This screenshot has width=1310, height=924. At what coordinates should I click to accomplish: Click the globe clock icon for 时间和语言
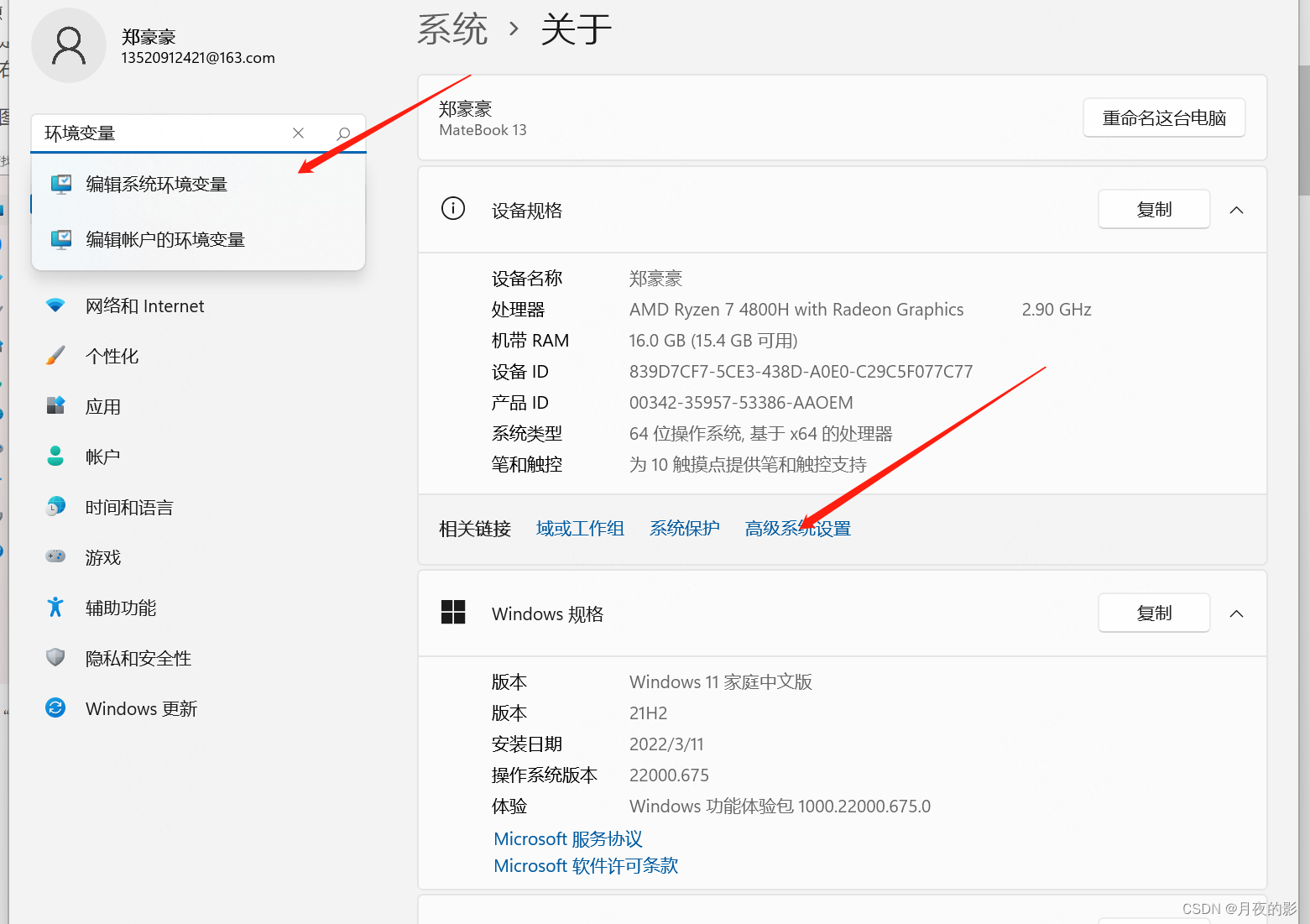55,507
